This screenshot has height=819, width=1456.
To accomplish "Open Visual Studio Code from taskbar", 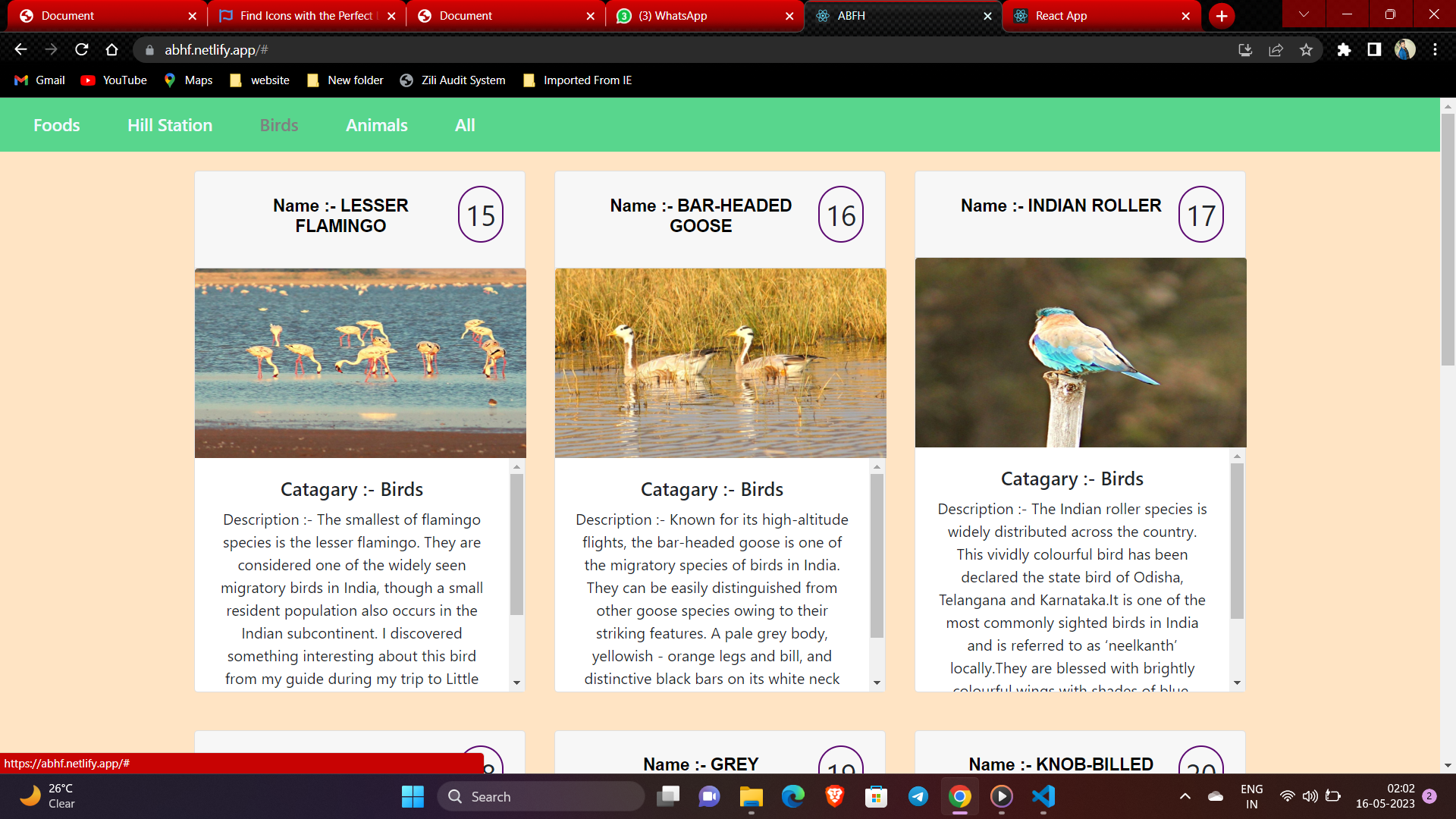I will click(1043, 796).
